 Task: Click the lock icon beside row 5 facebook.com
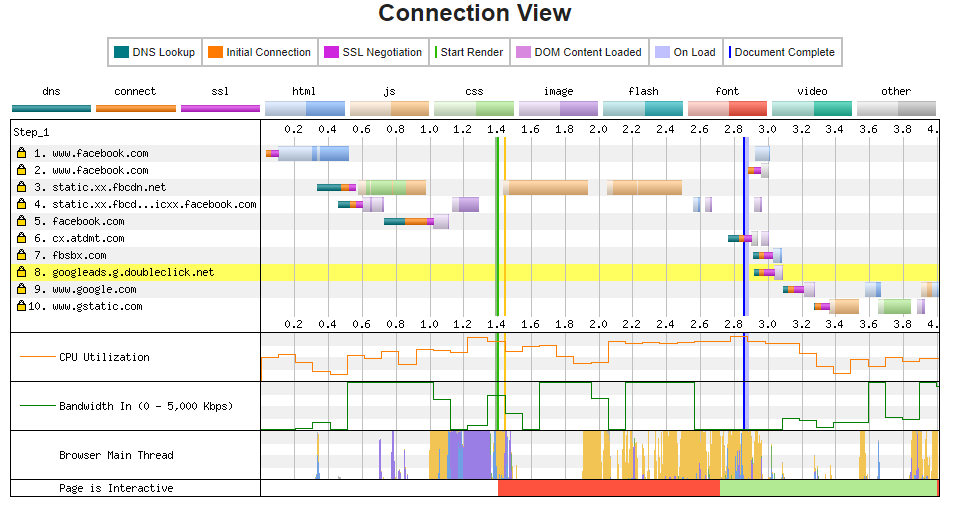point(21,221)
